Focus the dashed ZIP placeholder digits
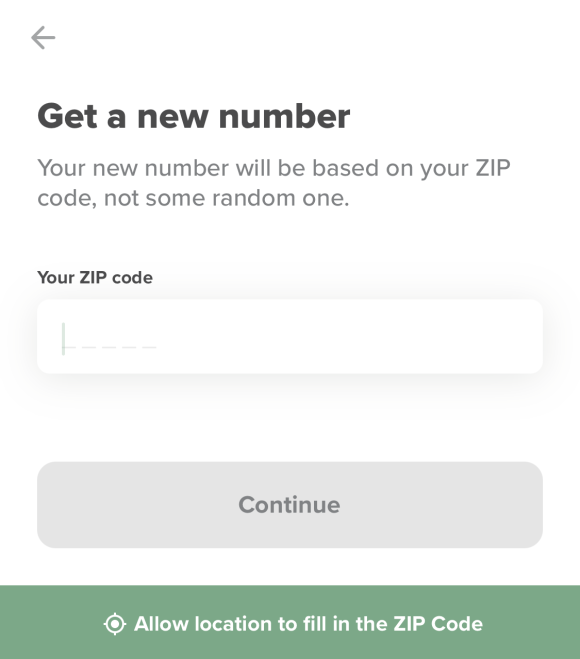This screenshot has width=580, height=659. [x=109, y=347]
